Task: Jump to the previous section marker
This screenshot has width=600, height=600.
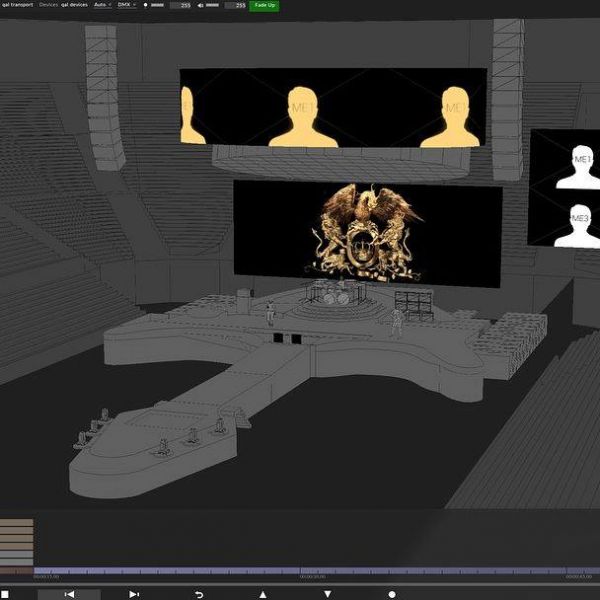Action: coord(69,594)
